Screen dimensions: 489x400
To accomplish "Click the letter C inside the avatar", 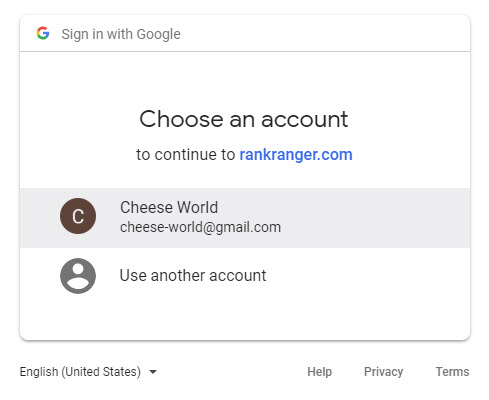I will point(78,216).
